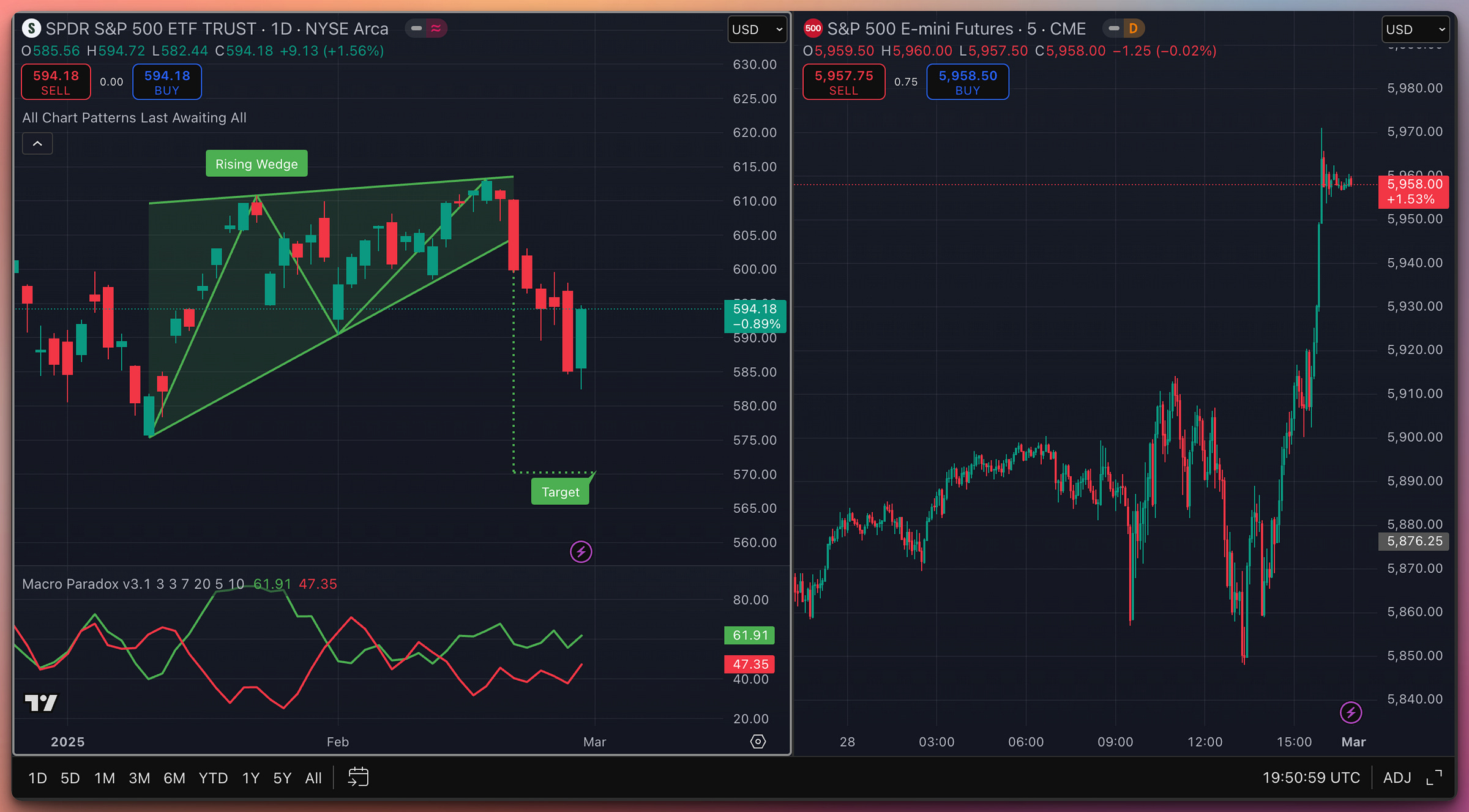Click the TradingView logo icon
The image size is (1469, 812).
pos(40,702)
